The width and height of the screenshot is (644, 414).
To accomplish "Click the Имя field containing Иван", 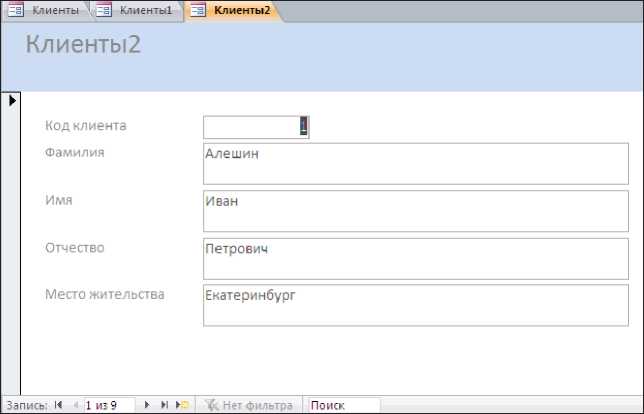I will (x=416, y=211).
